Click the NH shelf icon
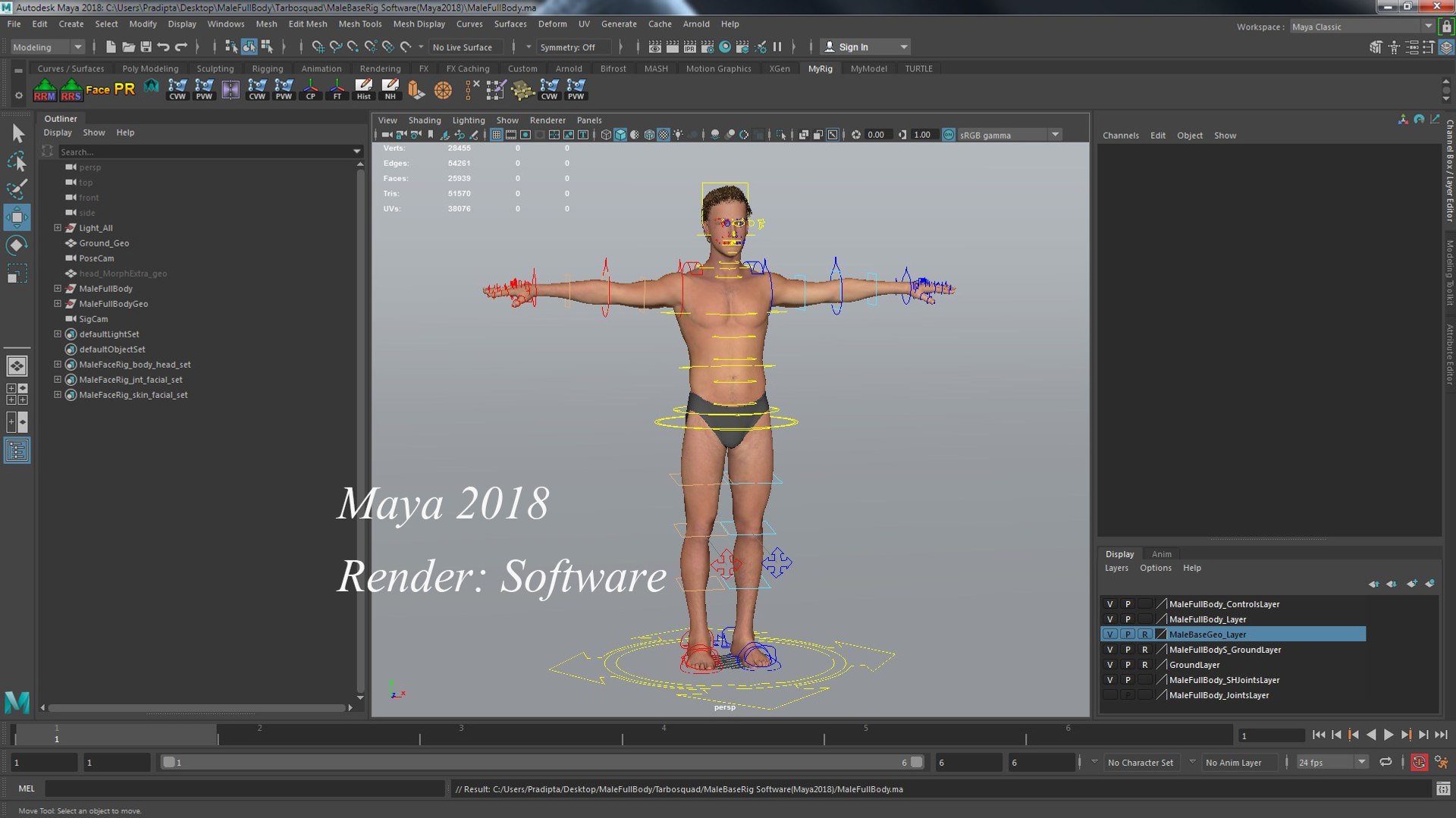This screenshot has height=818, width=1456. click(x=390, y=89)
